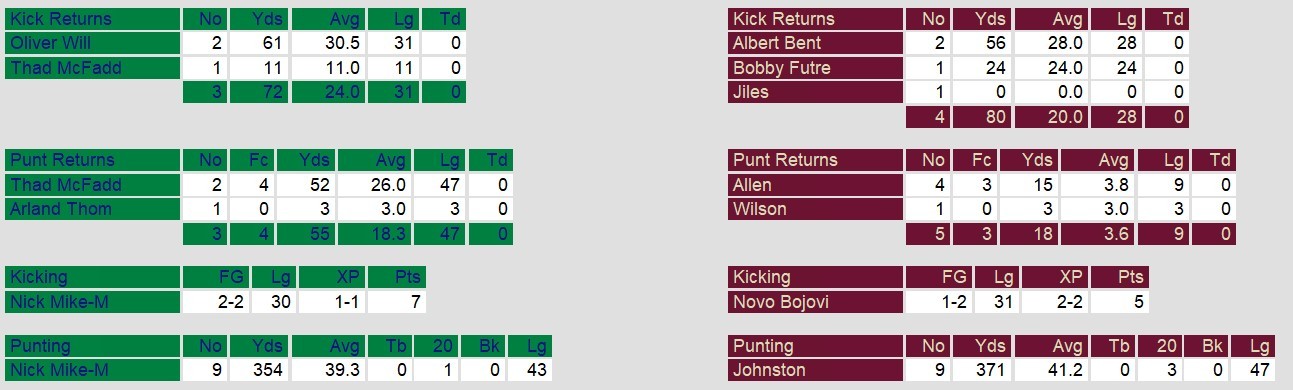Open Nick Mike-M in Kicking table

60,302
